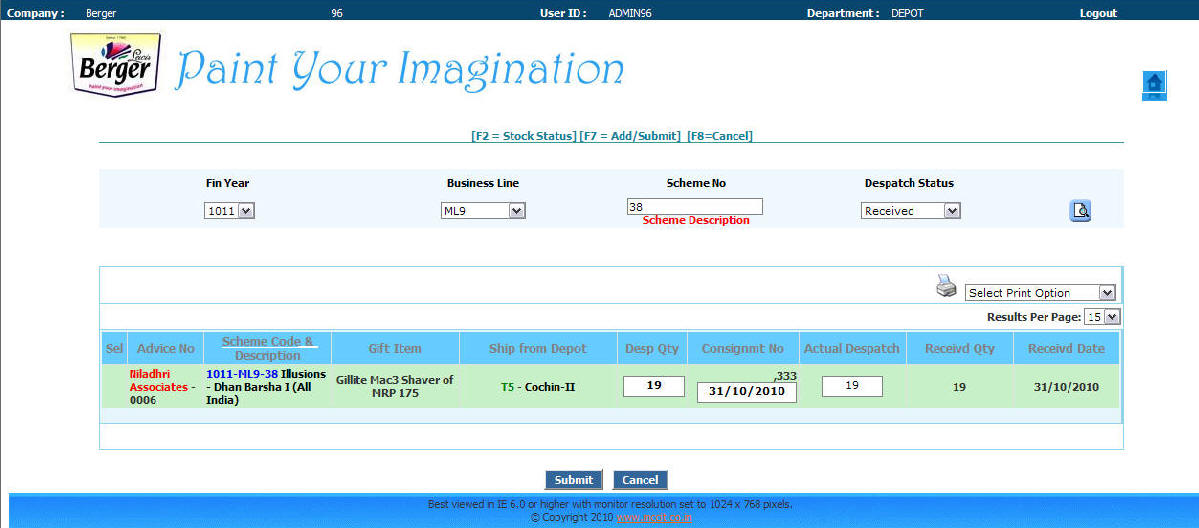Viewport: 1199px width, 528px height.
Task: Open the Fin Year dropdown
Action: [x=229, y=210]
